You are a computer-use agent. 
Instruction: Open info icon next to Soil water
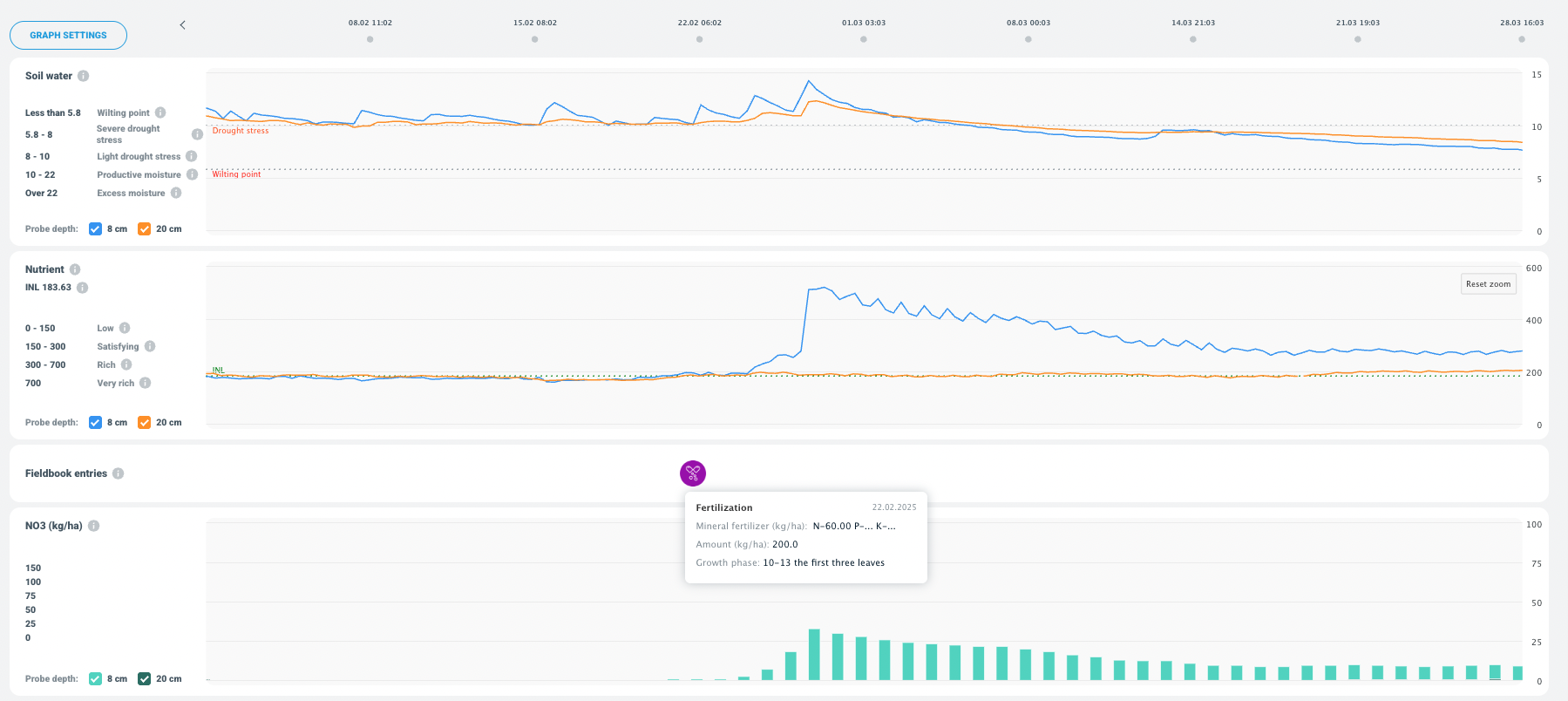83,76
